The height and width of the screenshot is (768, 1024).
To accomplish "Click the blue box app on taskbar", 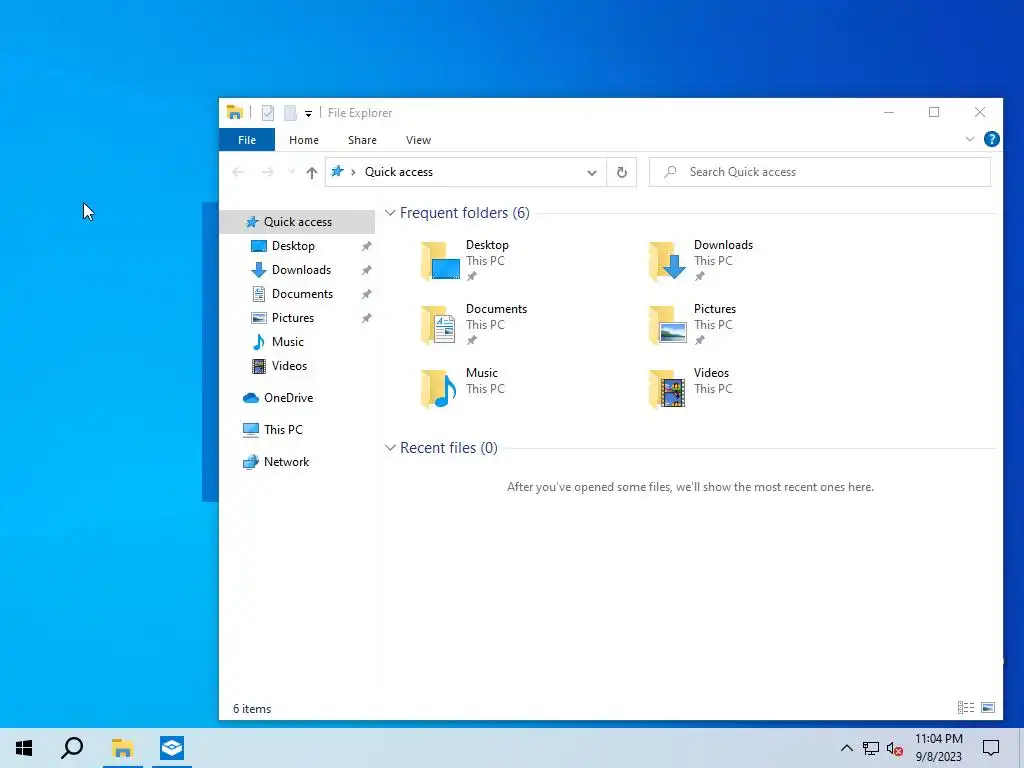I will coord(172,748).
